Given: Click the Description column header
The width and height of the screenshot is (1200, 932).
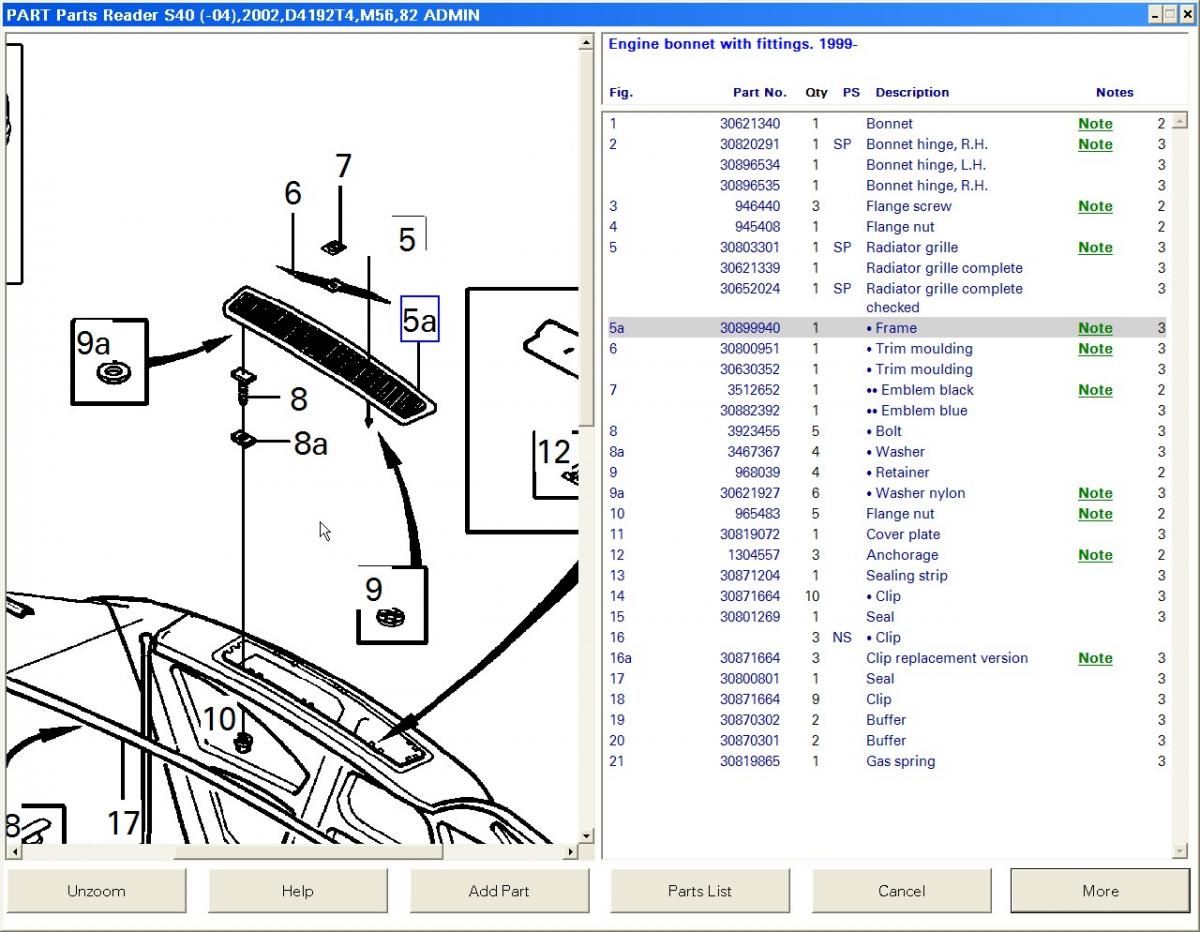Looking at the screenshot, I should [x=912, y=92].
